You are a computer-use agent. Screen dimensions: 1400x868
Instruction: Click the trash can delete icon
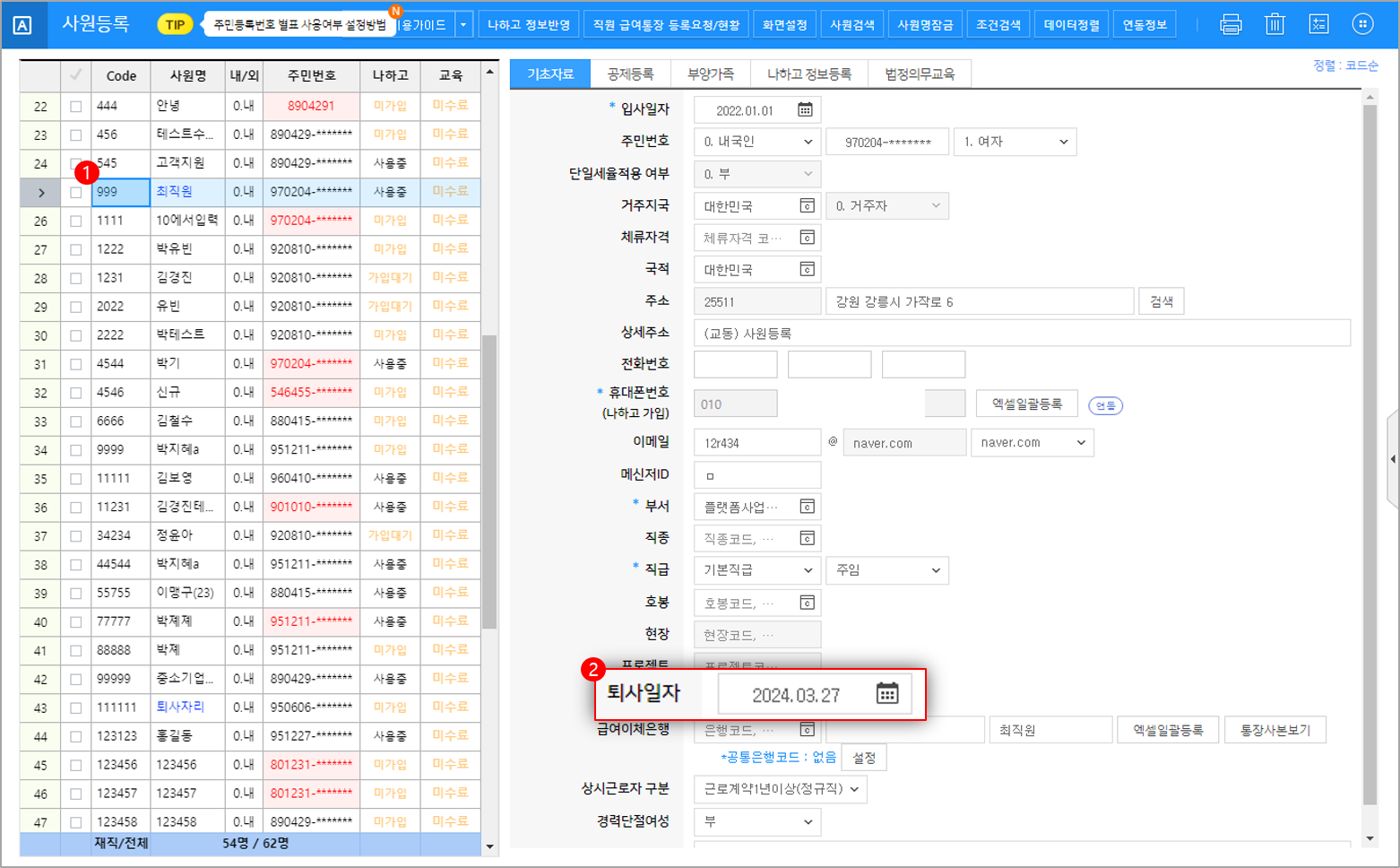pyautogui.click(x=1275, y=24)
